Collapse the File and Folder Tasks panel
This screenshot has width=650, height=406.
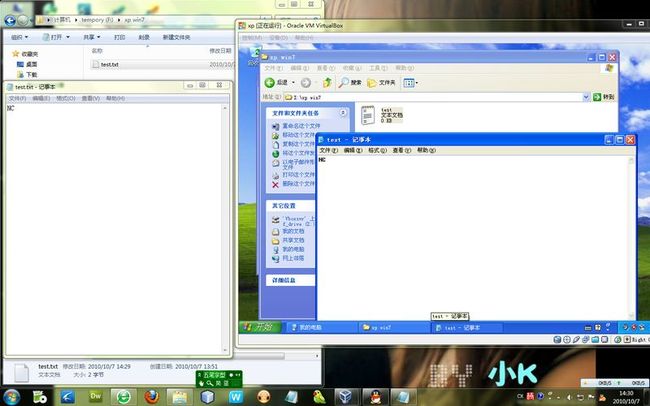point(343,113)
